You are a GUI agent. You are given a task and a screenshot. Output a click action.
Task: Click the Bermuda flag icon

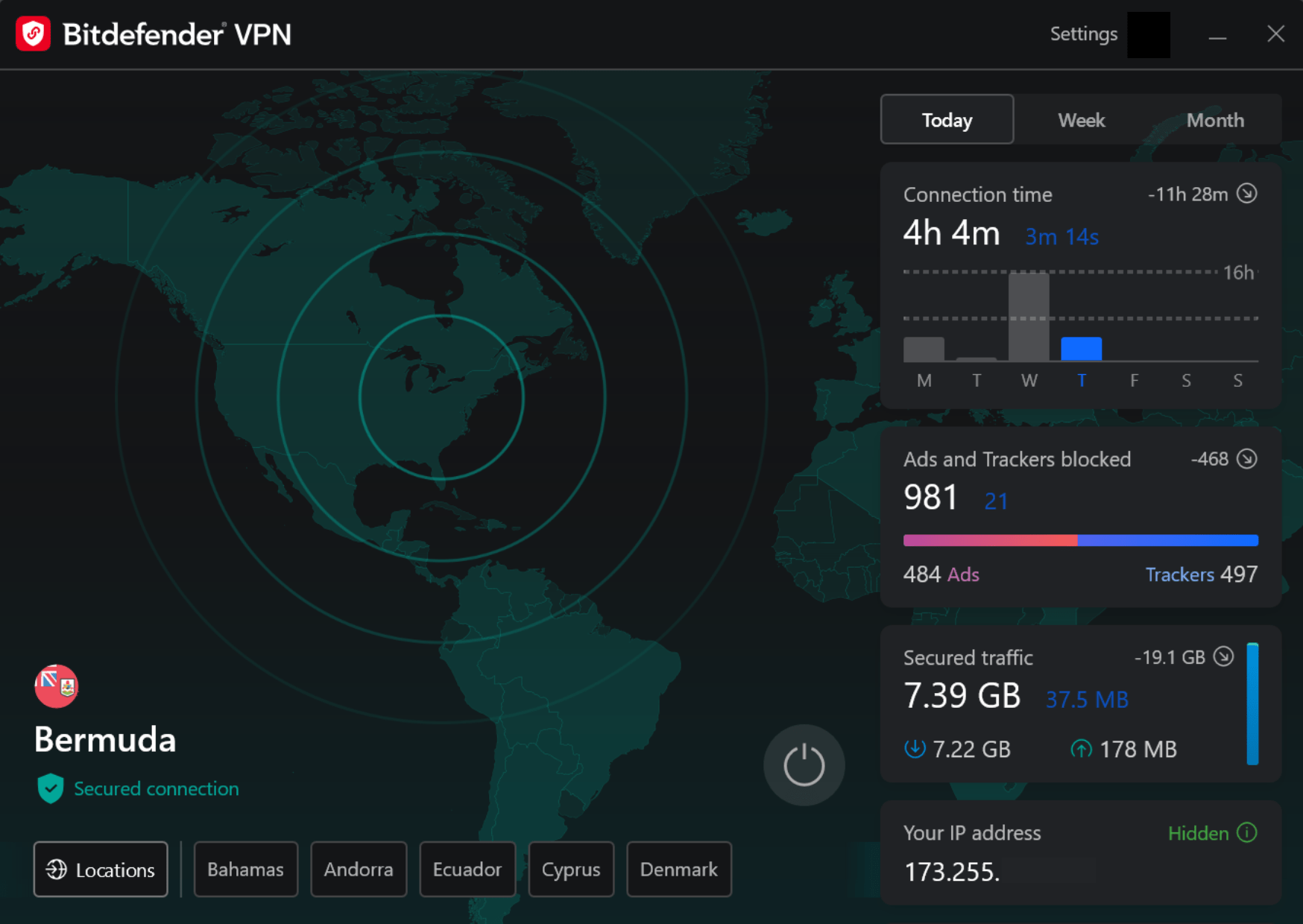click(x=56, y=685)
